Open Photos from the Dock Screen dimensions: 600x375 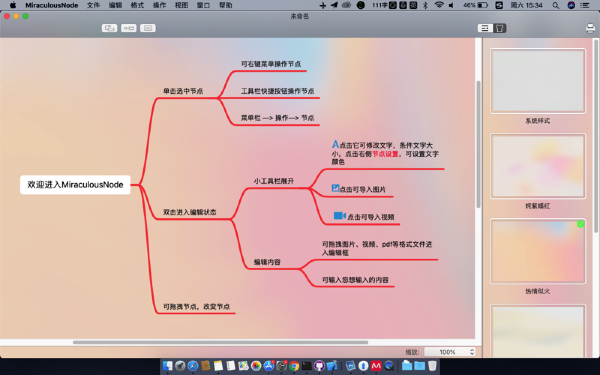(x=256, y=366)
